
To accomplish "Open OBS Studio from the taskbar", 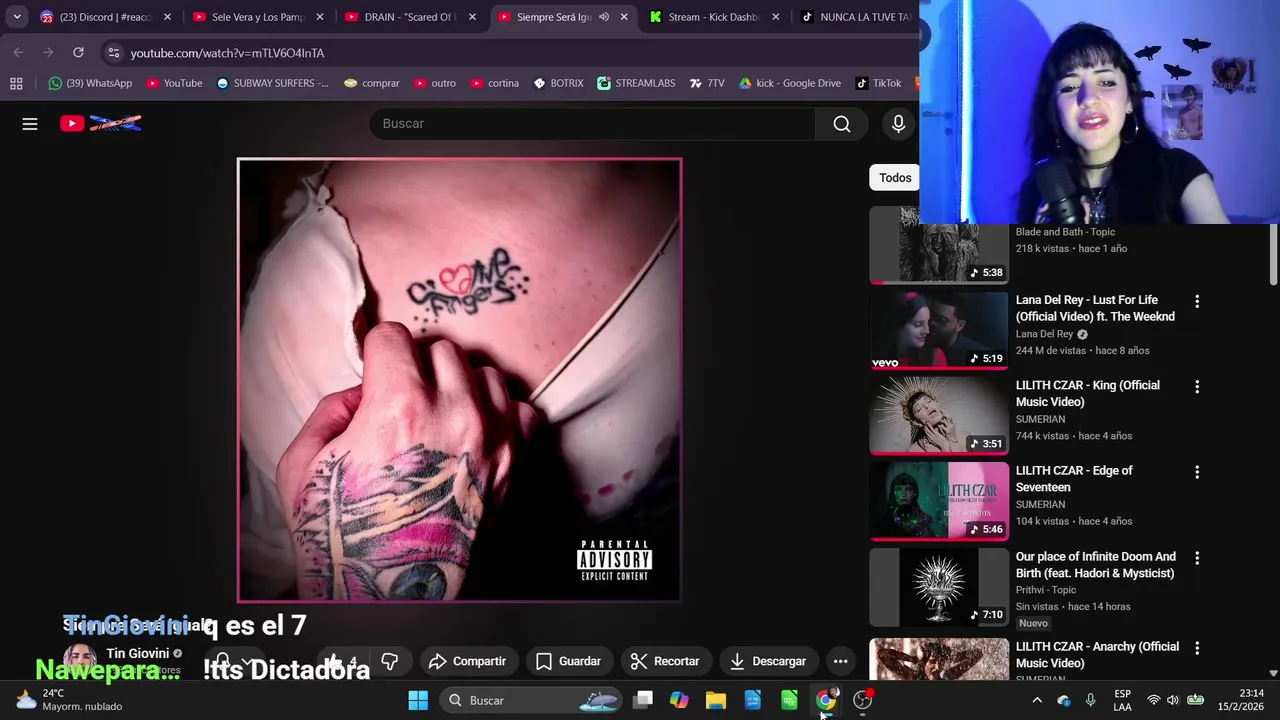I will [x=862, y=700].
